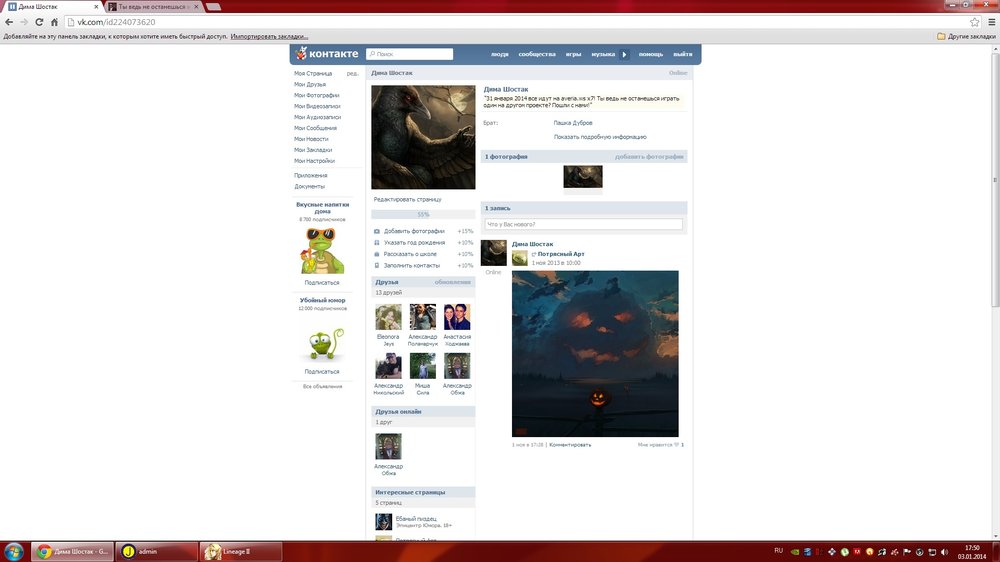Click the Windows Start button
This screenshot has height=562, width=1000.
click(x=14, y=551)
